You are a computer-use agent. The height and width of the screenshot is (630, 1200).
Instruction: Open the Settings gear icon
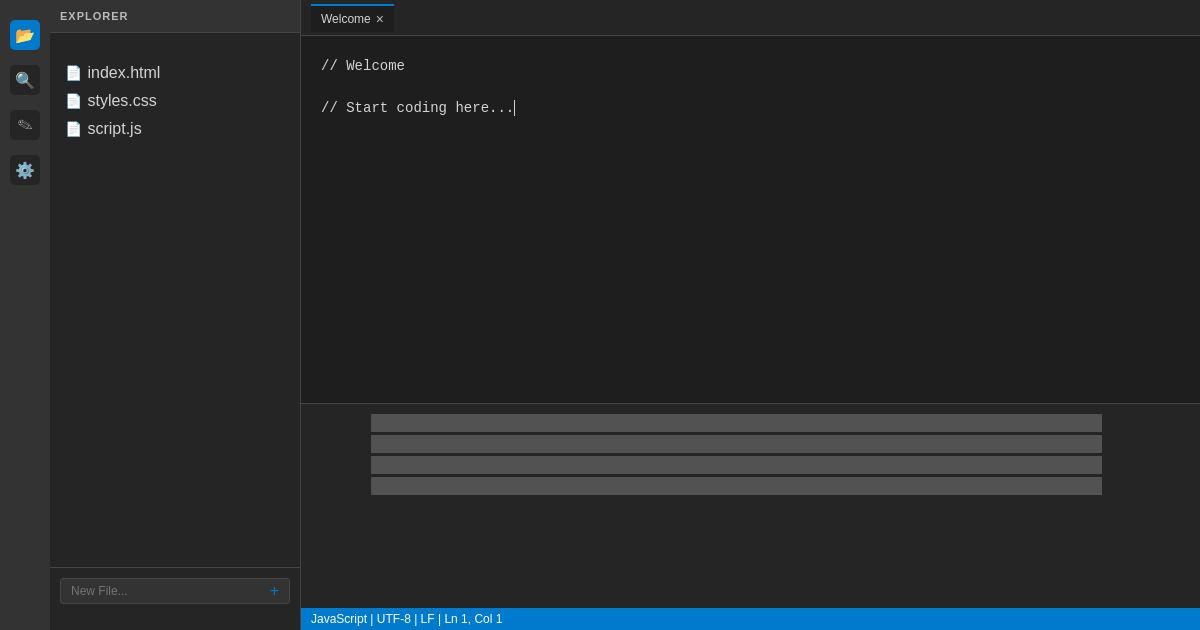pos(25,170)
